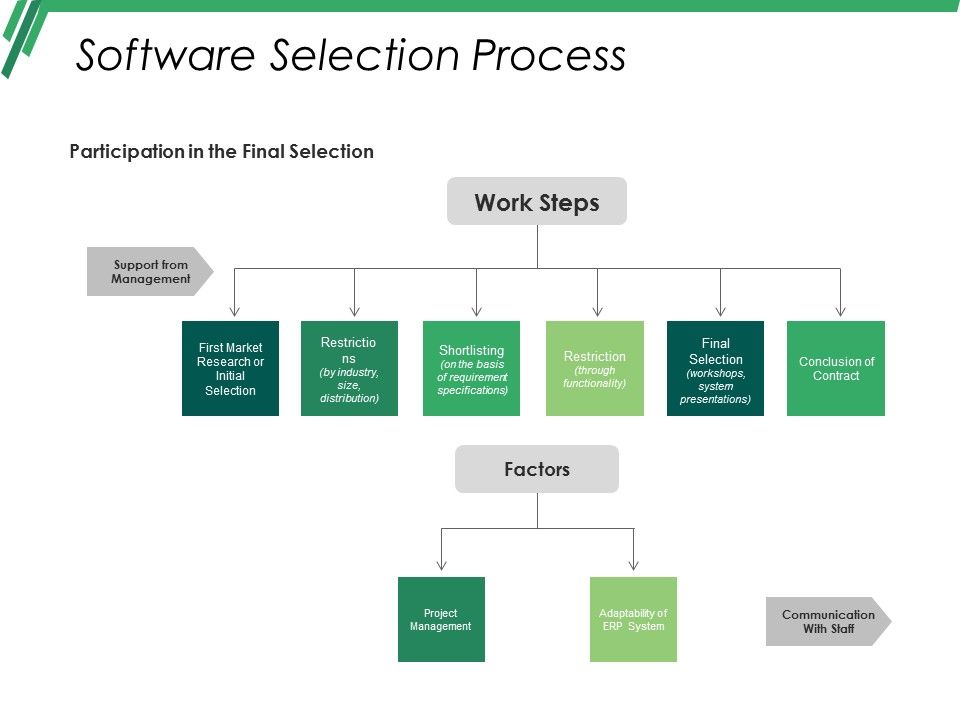The image size is (960, 720).
Task: Select the Project Management box
Action: click(441, 620)
